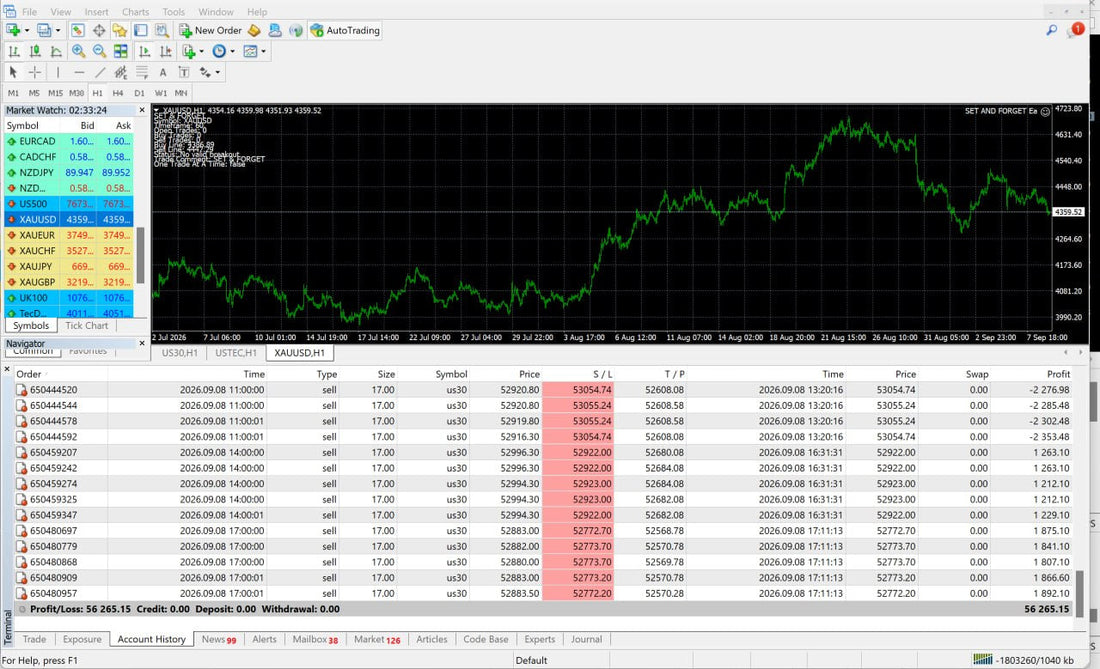The height and width of the screenshot is (669, 1100).
Task: Open a new chart window
Action: 13,30
